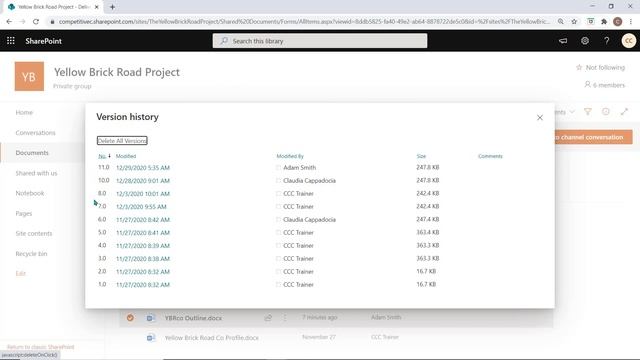
Task: Open the filter pane funnel icon
Action: 588,111
